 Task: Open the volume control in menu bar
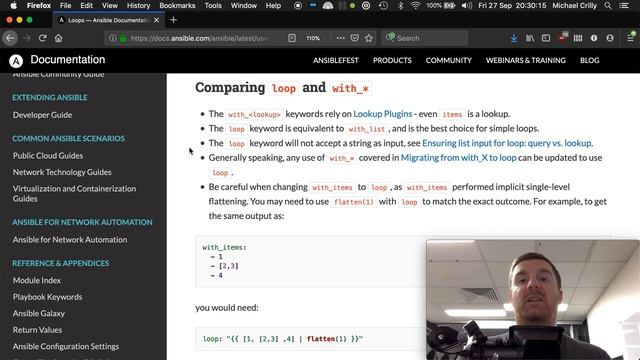tap(467, 6)
